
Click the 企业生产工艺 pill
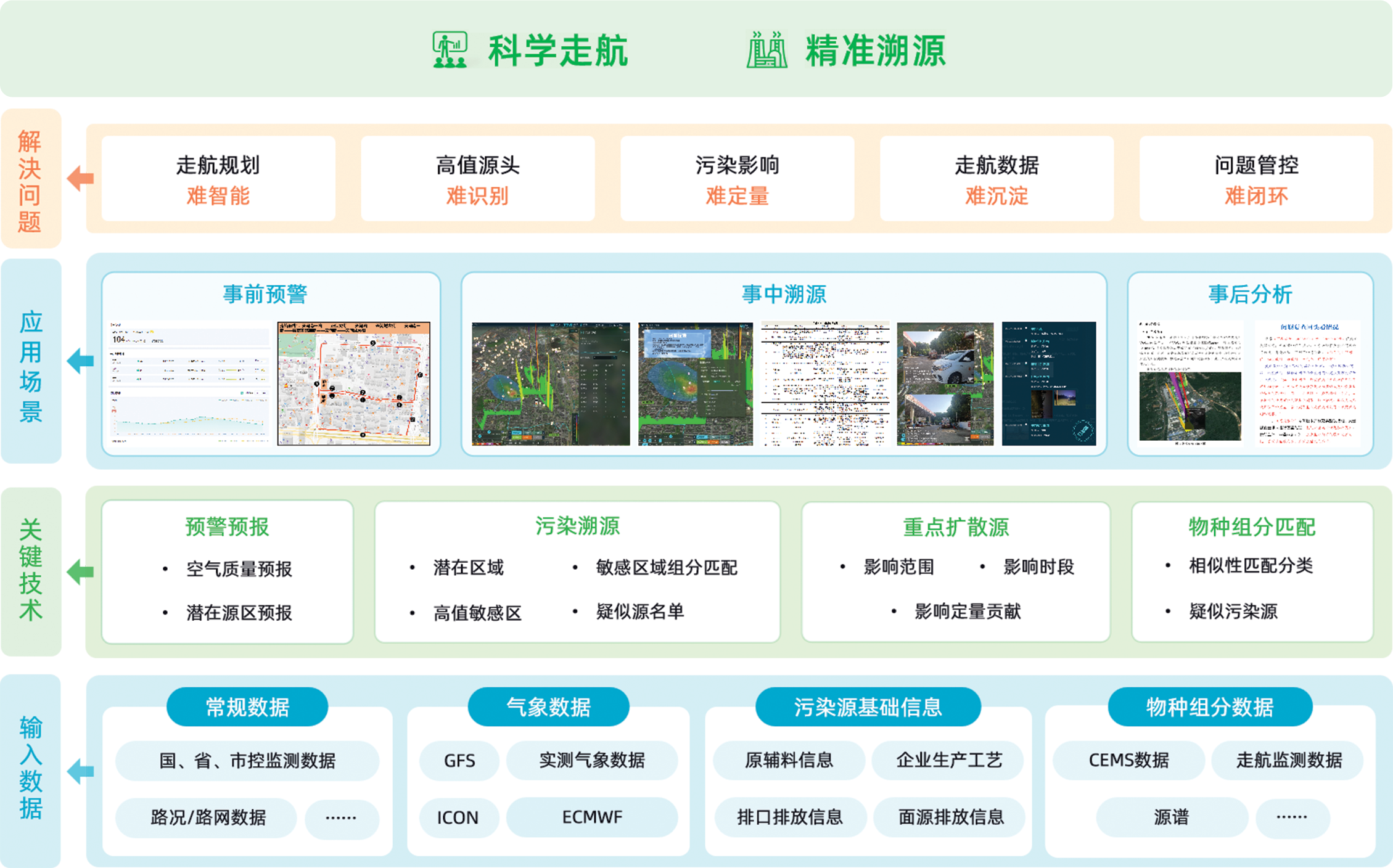pos(948,760)
